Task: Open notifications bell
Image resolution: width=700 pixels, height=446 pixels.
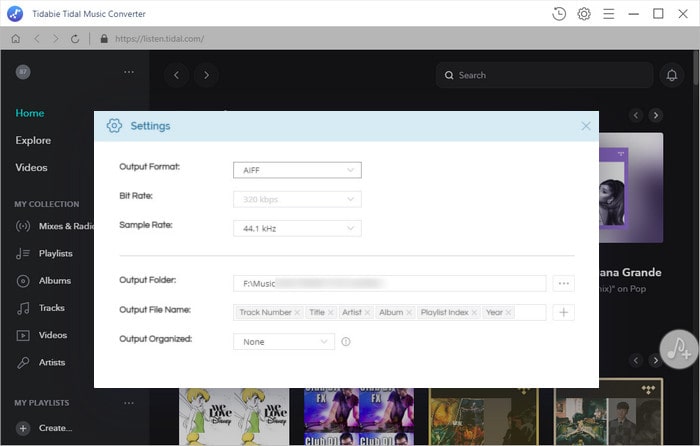Action: click(672, 75)
